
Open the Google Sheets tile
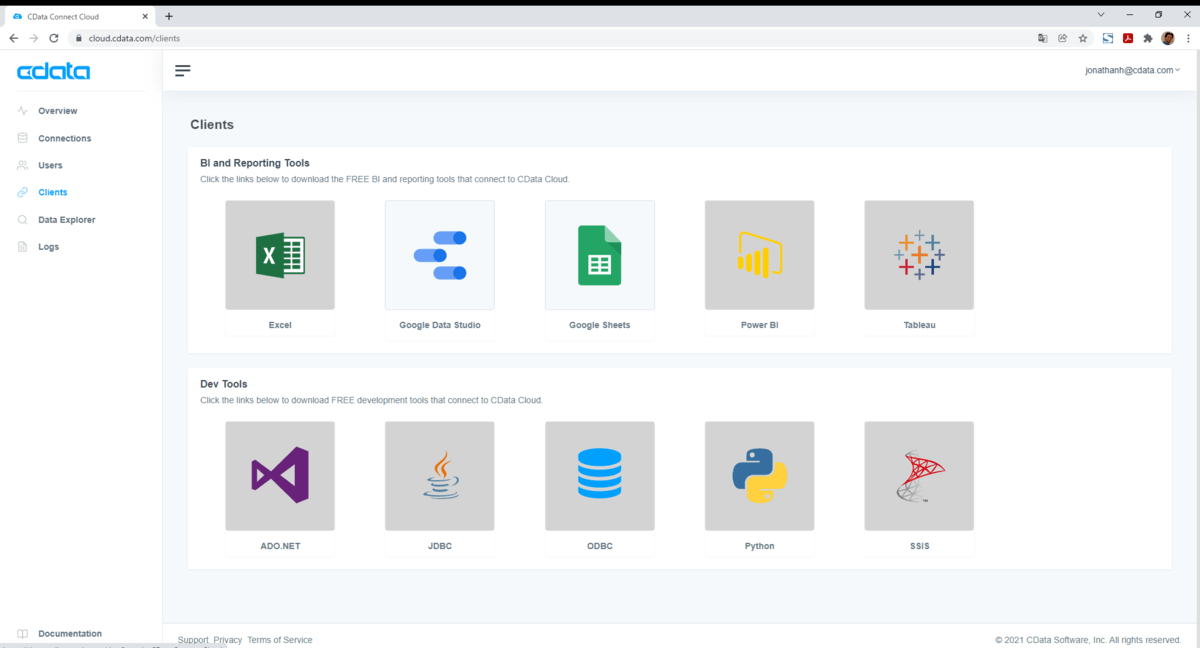click(600, 255)
